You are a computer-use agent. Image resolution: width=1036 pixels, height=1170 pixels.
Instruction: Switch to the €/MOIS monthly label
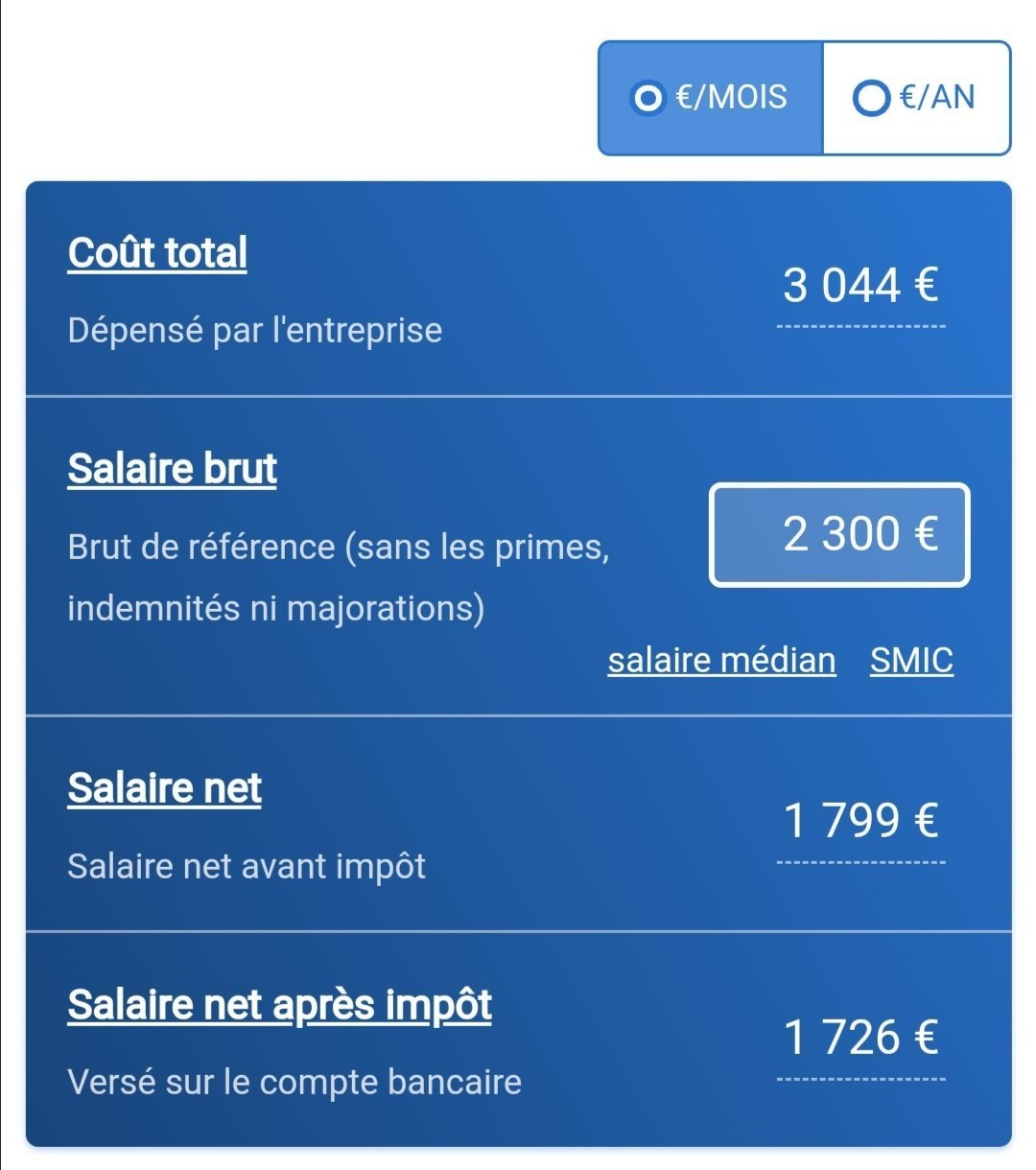coord(732,97)
